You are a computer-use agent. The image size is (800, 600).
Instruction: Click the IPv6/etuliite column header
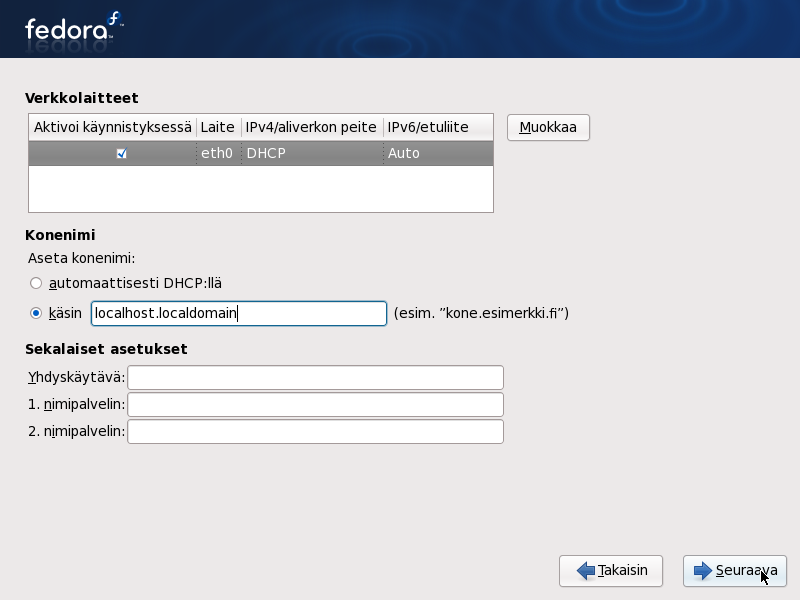click(427, 127)
